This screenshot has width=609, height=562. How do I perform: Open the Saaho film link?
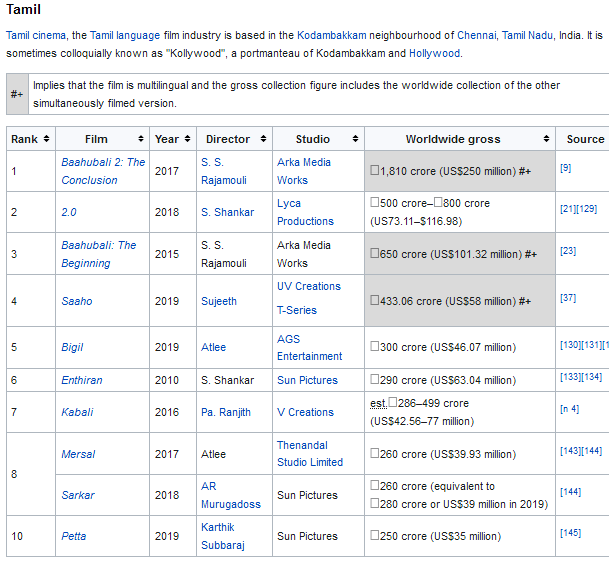tap(76, 301)
